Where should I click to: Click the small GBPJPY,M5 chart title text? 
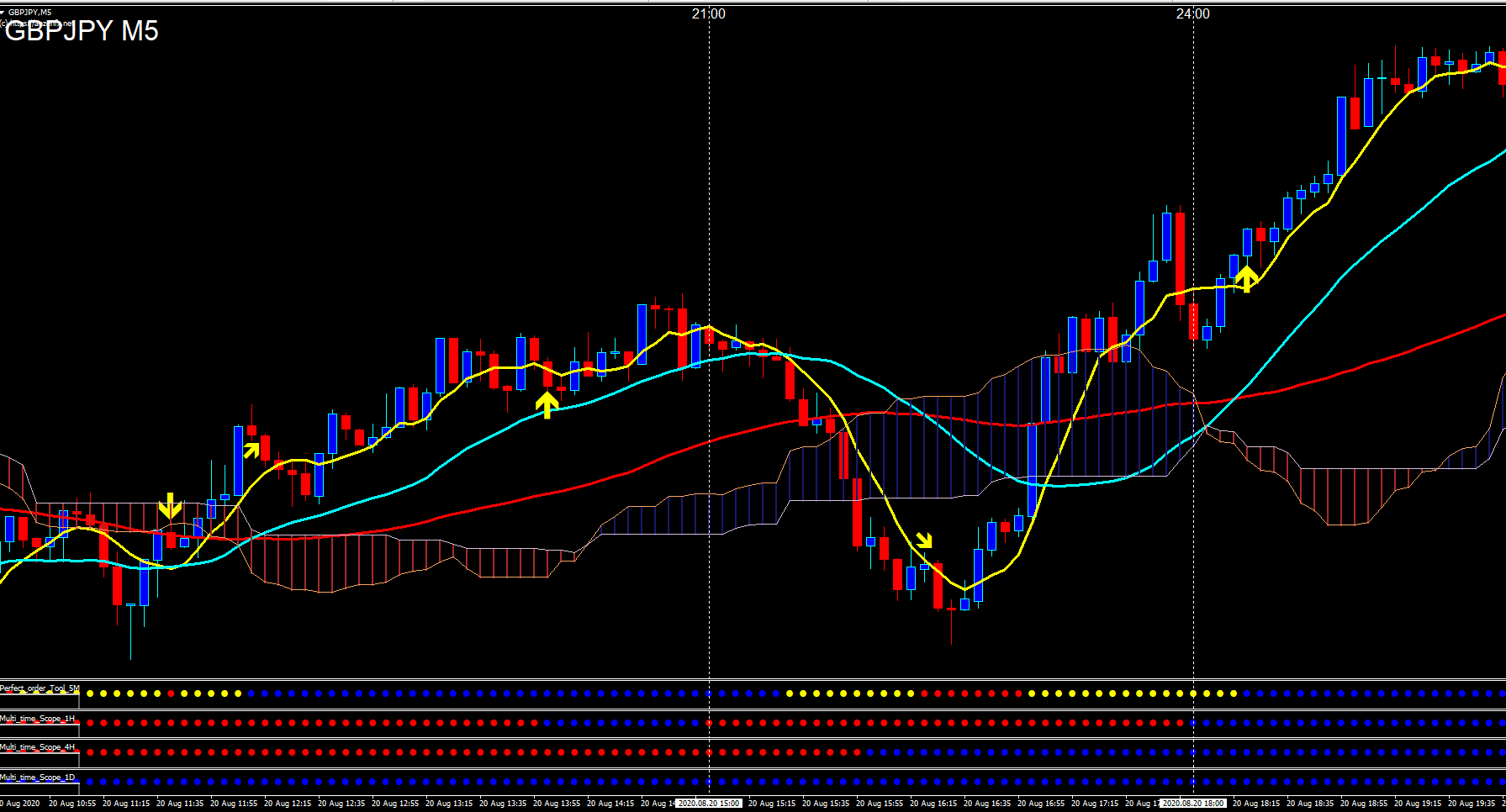click(30, 13)
